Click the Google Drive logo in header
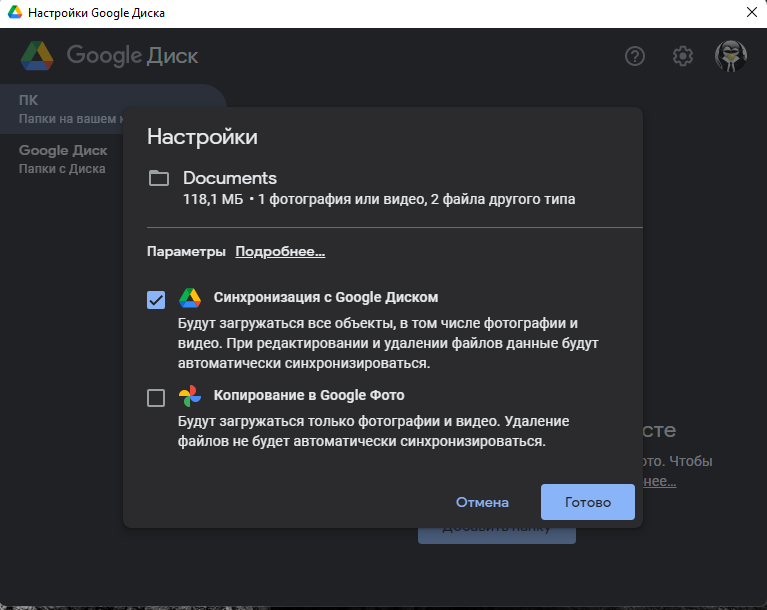 click(x=37, y=56)
